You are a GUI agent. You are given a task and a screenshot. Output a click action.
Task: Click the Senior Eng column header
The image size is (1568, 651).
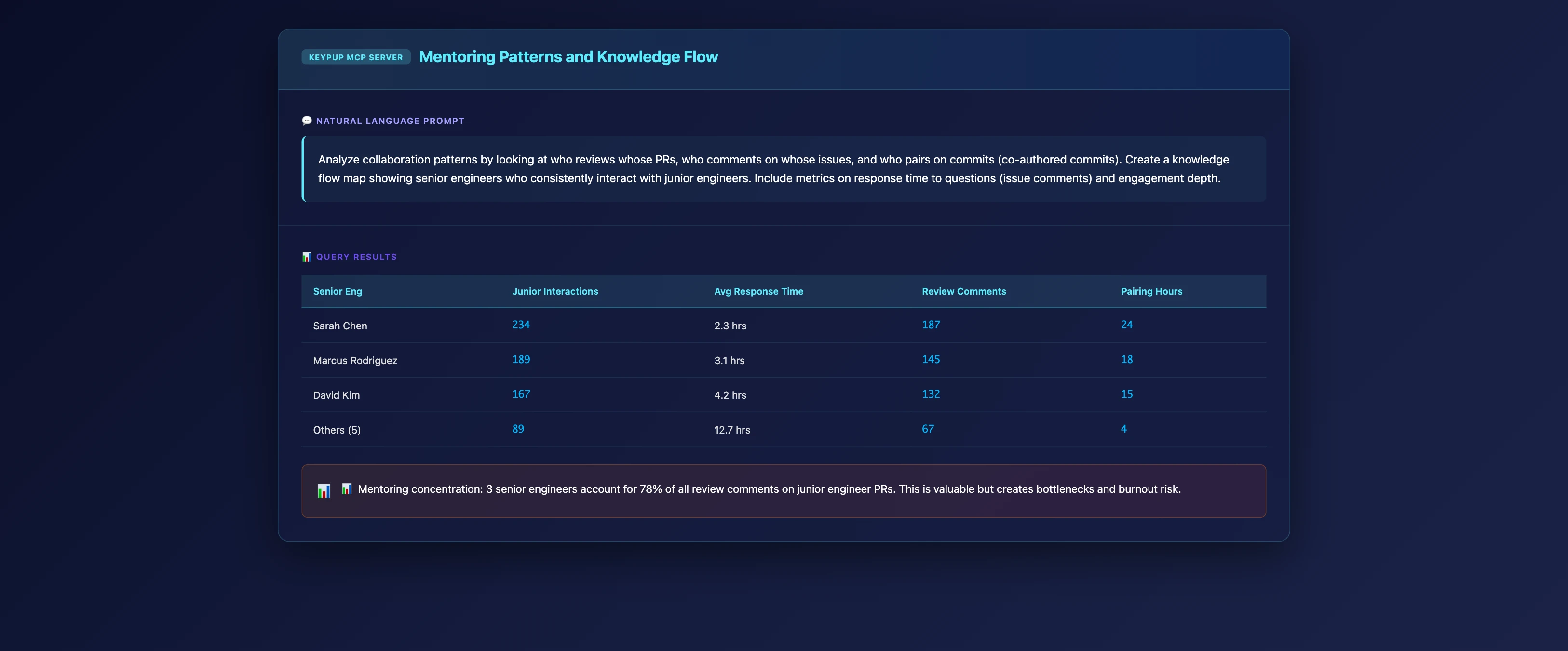tap(337, 291)
